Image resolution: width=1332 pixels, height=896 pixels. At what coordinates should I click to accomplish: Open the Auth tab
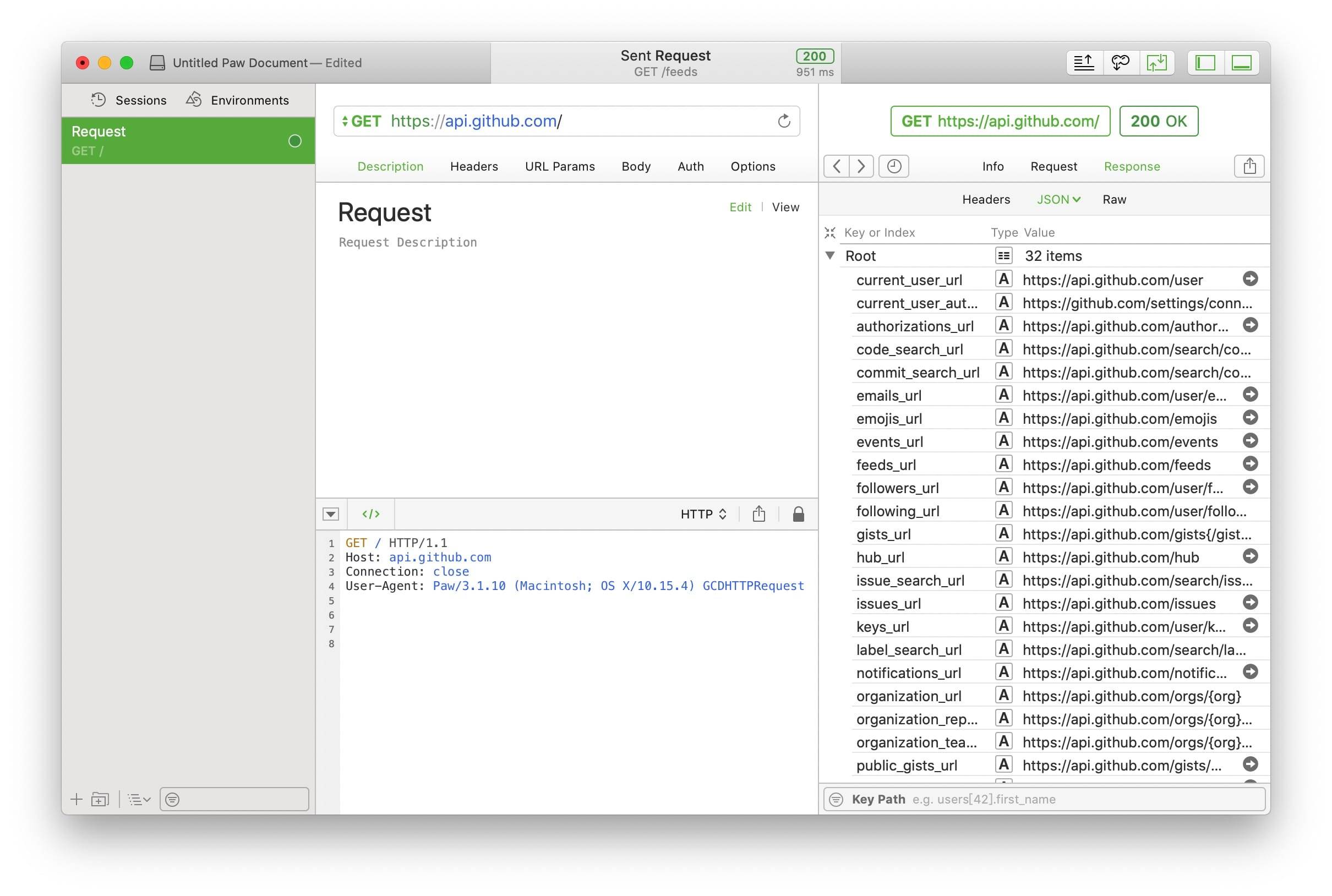point(690,166)
